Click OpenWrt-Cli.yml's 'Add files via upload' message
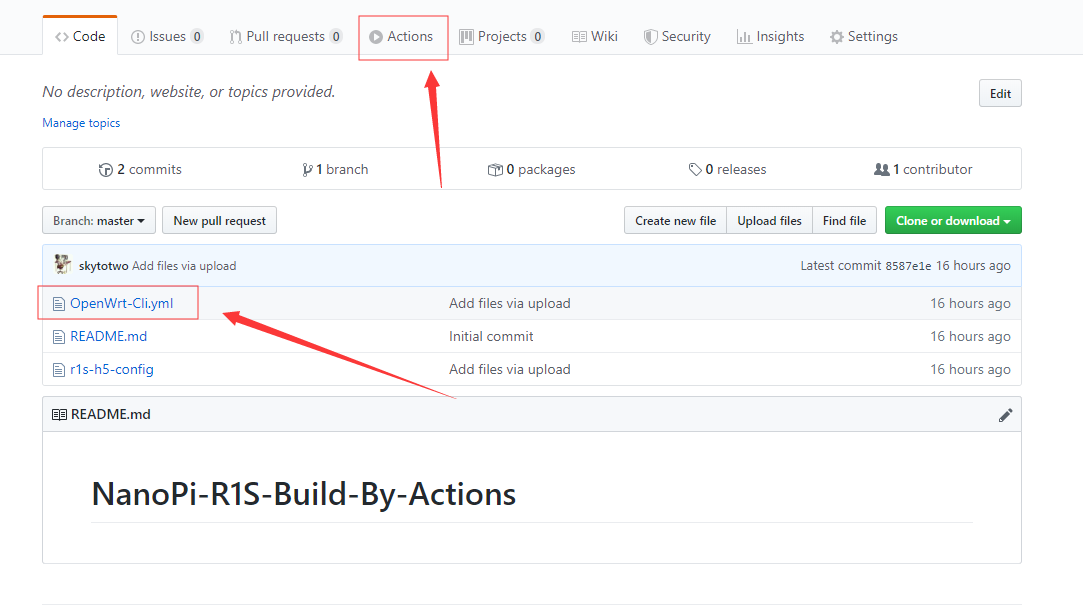 (x=510, y=303)
